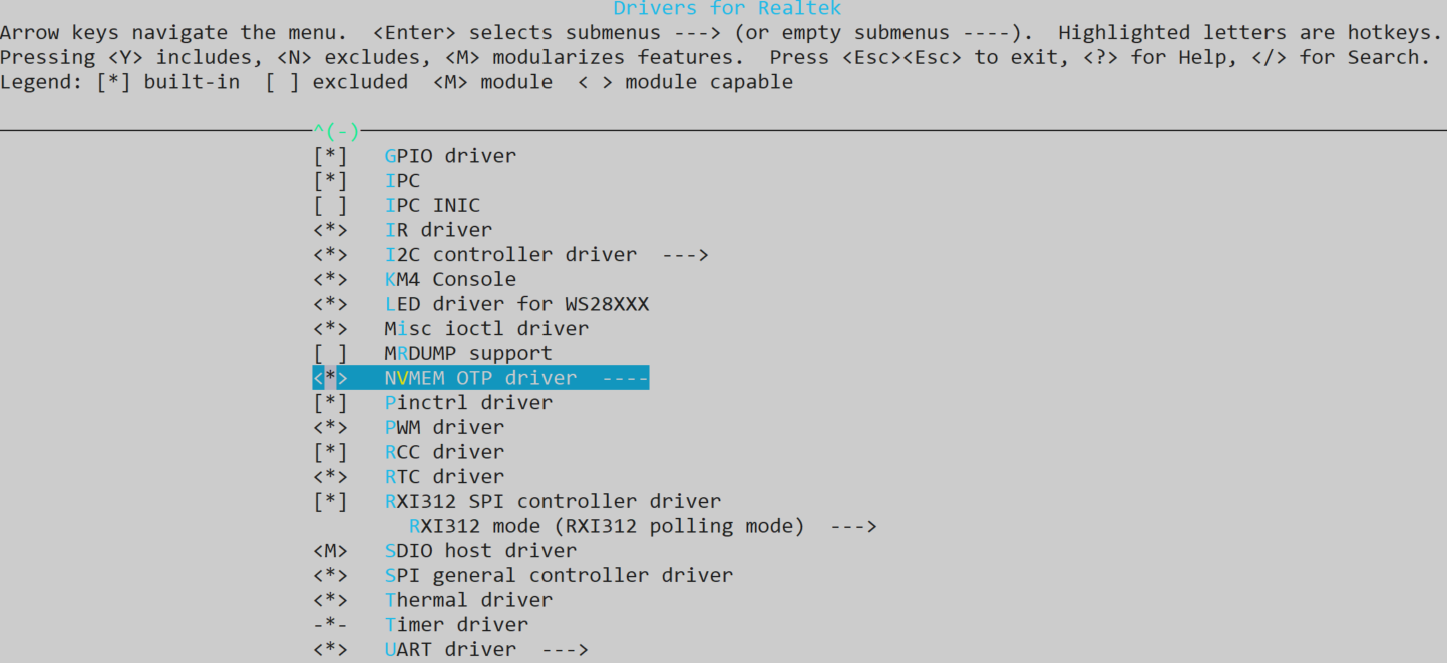Toggle the GPIO driver checkbox

[330, 156]
